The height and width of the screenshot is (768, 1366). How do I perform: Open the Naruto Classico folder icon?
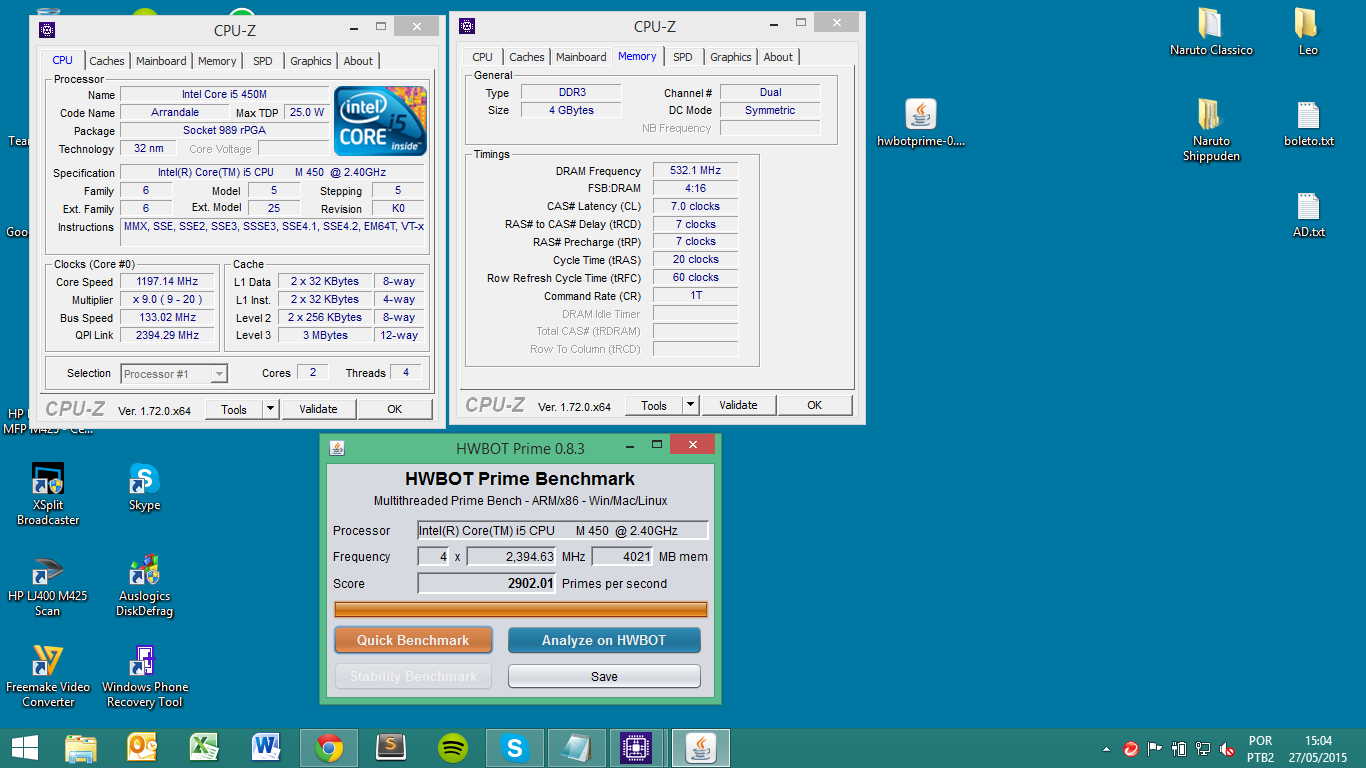pos(1210,23)
